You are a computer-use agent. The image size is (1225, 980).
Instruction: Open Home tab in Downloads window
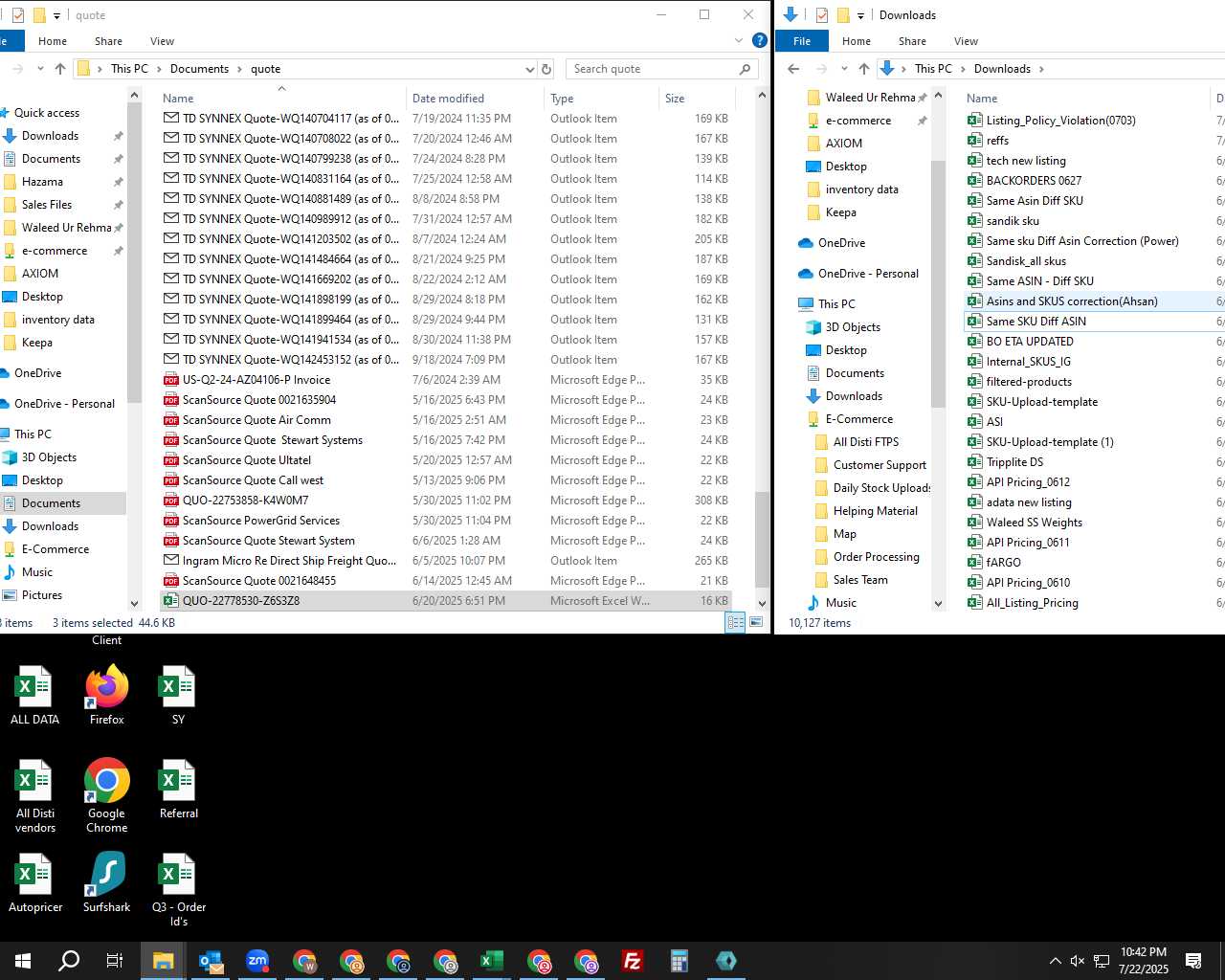(857, 41)
